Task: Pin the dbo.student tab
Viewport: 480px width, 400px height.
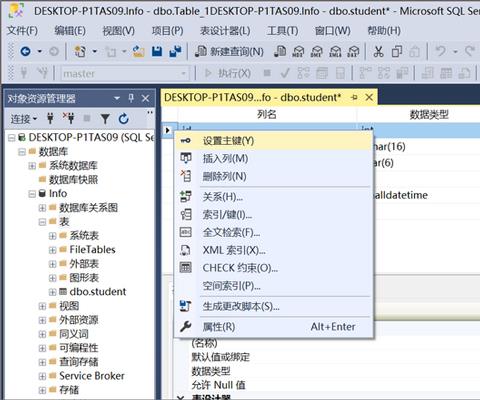Action: pos(354,97)
